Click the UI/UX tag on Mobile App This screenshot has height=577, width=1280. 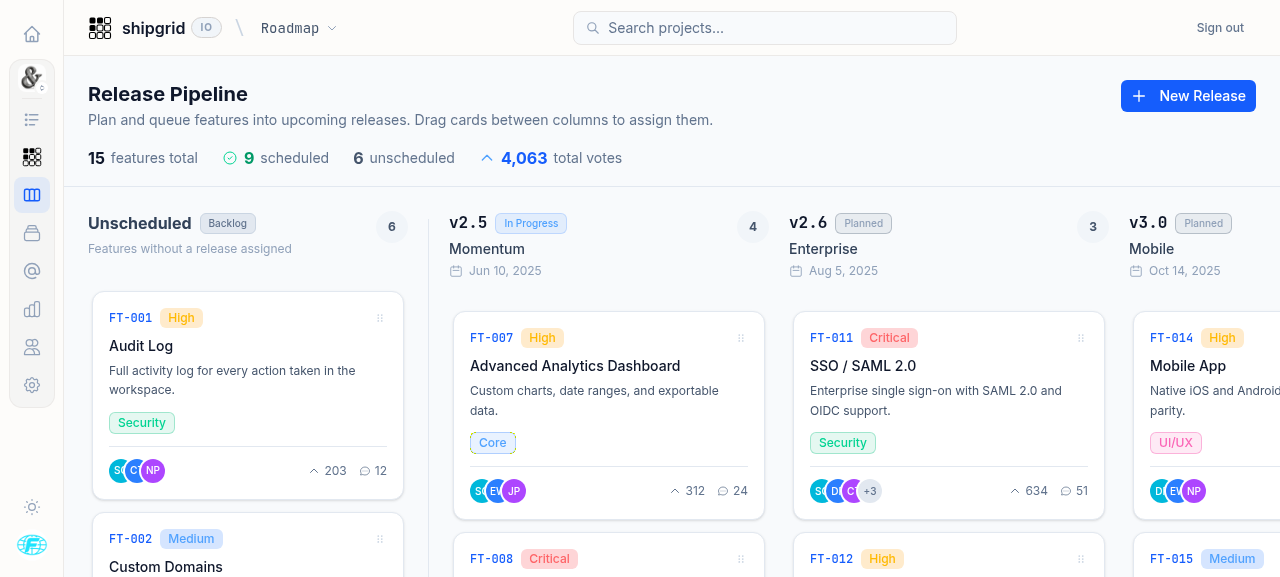tap(1176, 443)
